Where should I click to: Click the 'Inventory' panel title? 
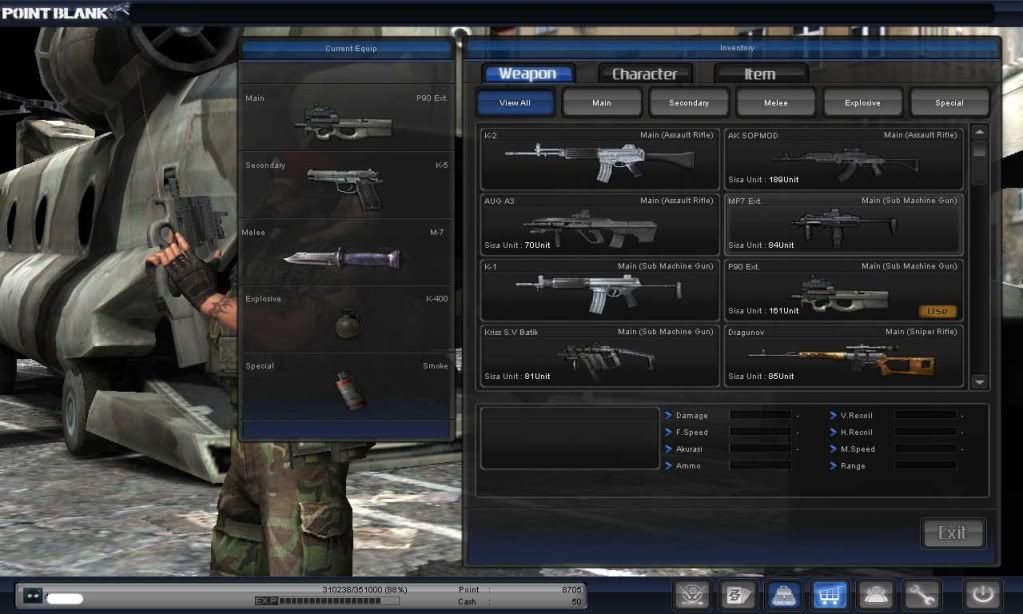[x=737, y=48]
